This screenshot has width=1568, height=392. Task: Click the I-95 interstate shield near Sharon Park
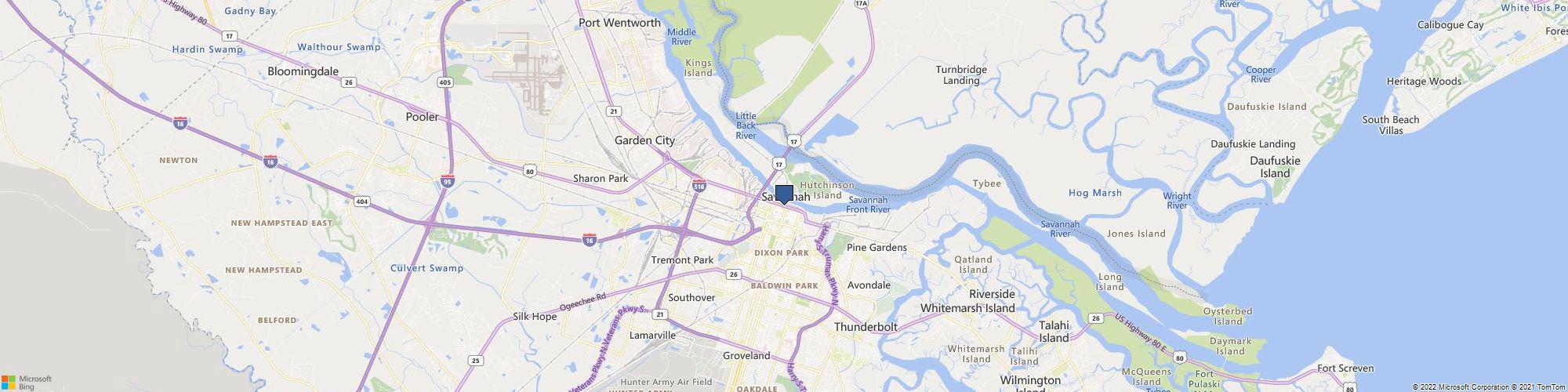pos(447,180)
